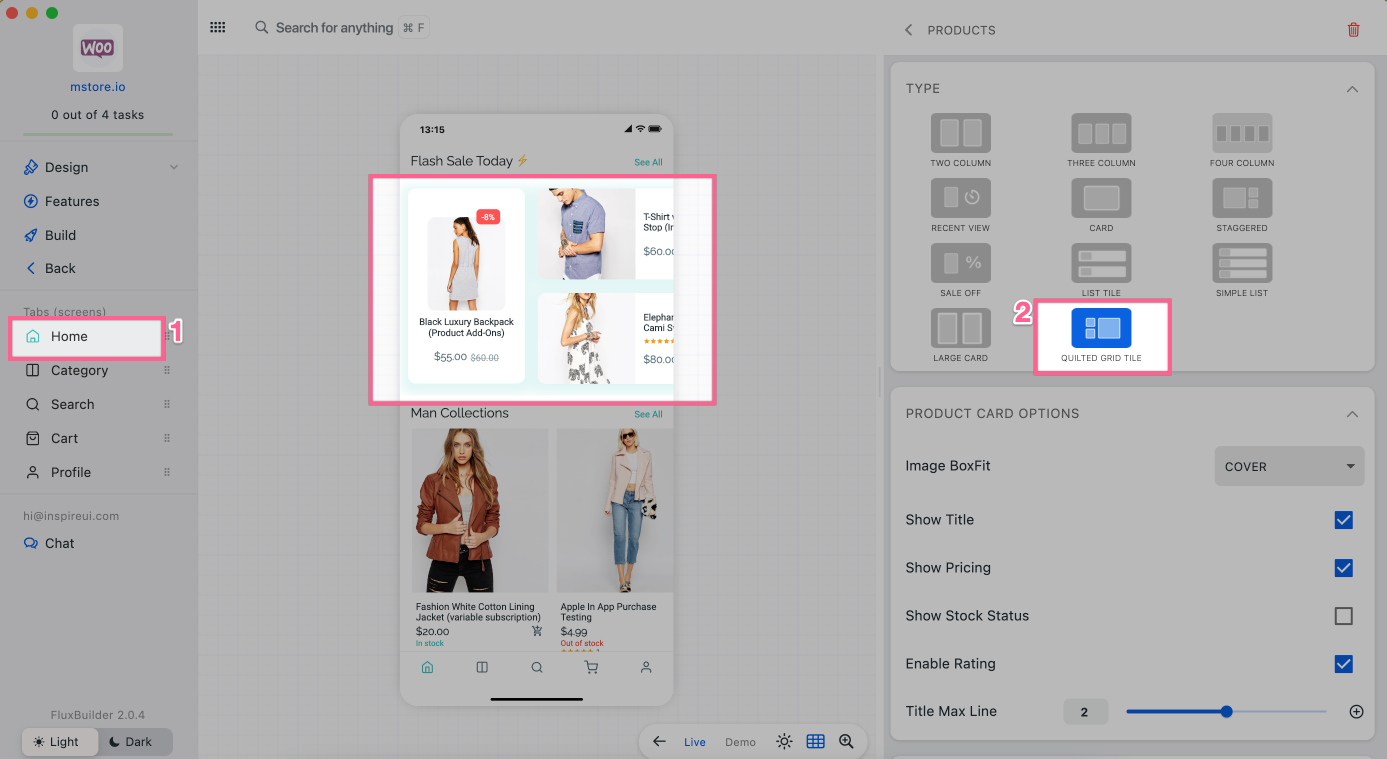Open the Category tab screen

[79, 370]
